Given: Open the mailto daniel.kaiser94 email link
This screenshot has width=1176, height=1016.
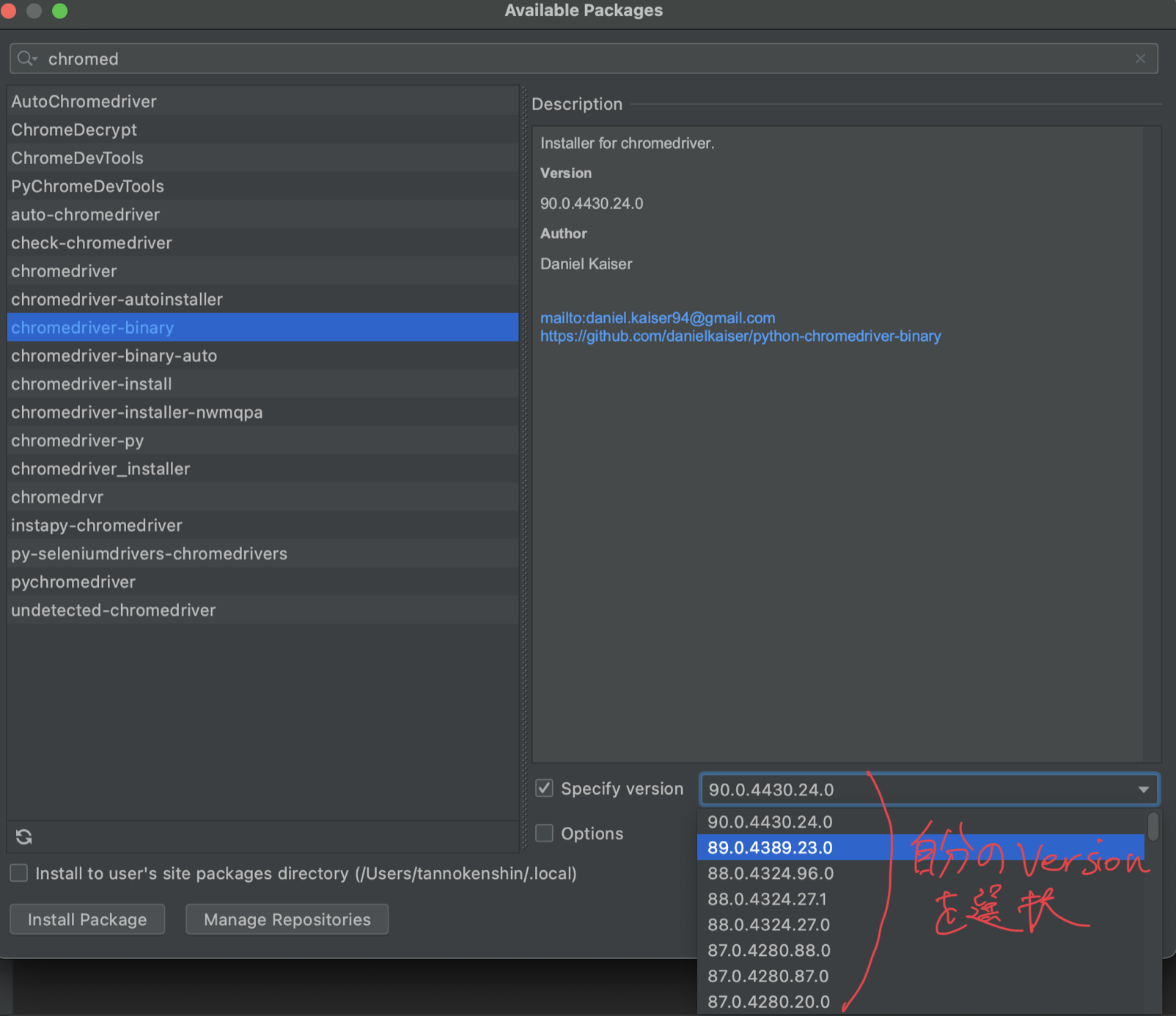Looking at the screenshot, I should [x=658, y=317].
